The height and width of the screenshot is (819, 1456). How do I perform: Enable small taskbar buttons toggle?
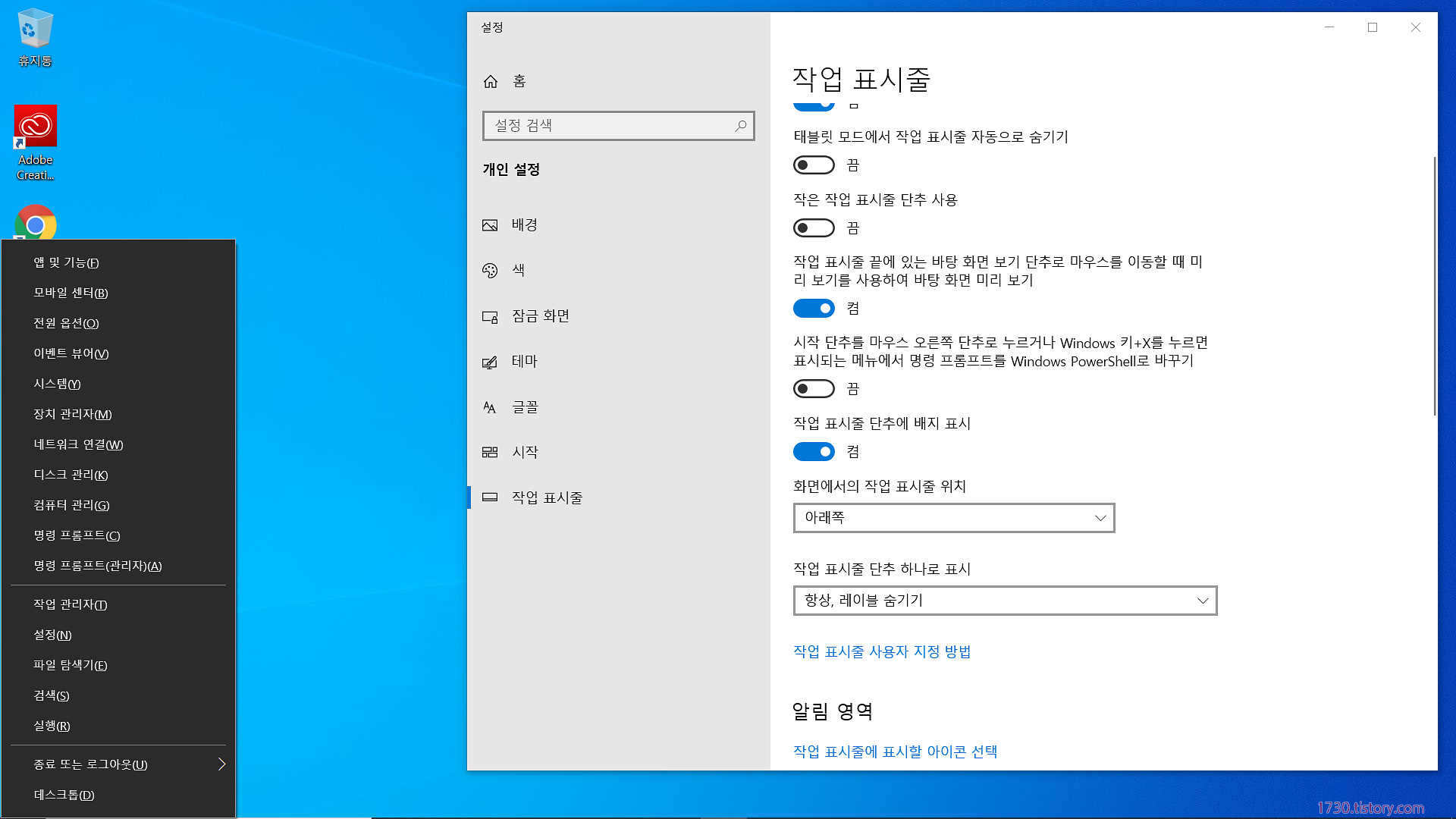[x=814, y=228]
